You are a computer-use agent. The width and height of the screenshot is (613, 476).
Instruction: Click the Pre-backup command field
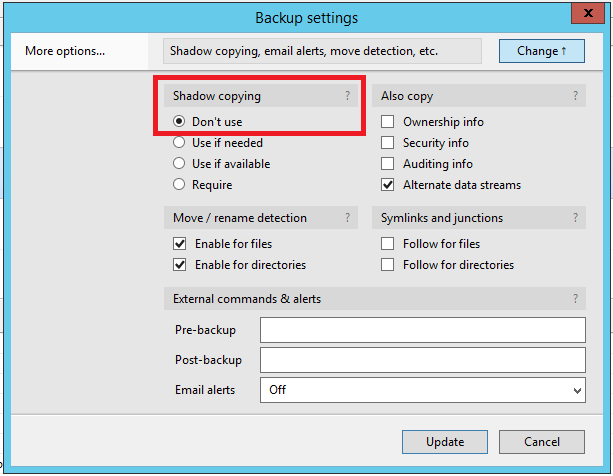pos(422,330)
